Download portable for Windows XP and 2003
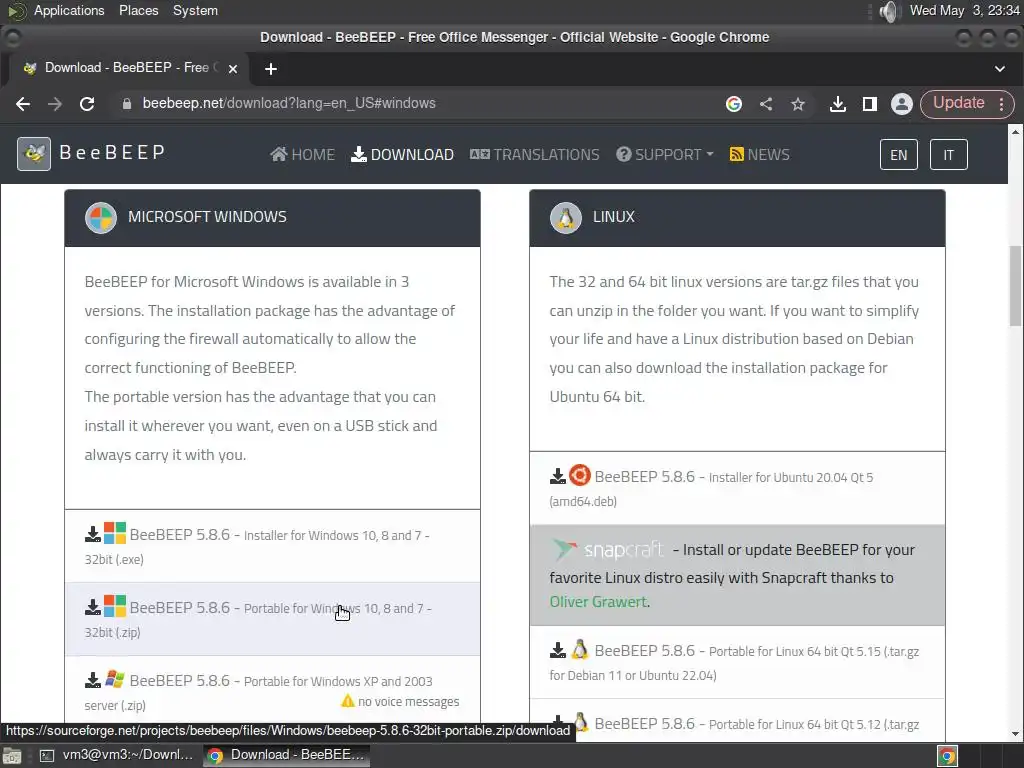This screenshot has height=768, width=1024. tap(272, 692)
